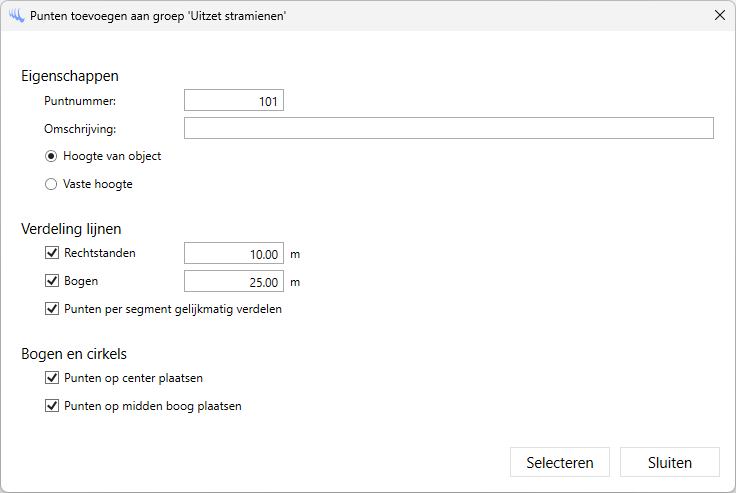Click the Puntnummer input field
This screenshot has width=736, height=493.
click(x=234, y=101)
